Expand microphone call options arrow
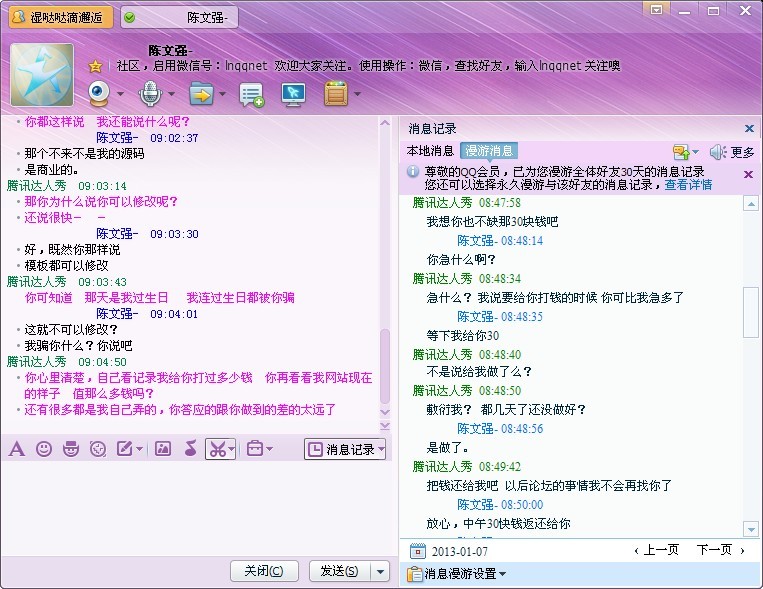Image resolution: width=763 pixels, height=589 pixels. (x=171, y=93)
